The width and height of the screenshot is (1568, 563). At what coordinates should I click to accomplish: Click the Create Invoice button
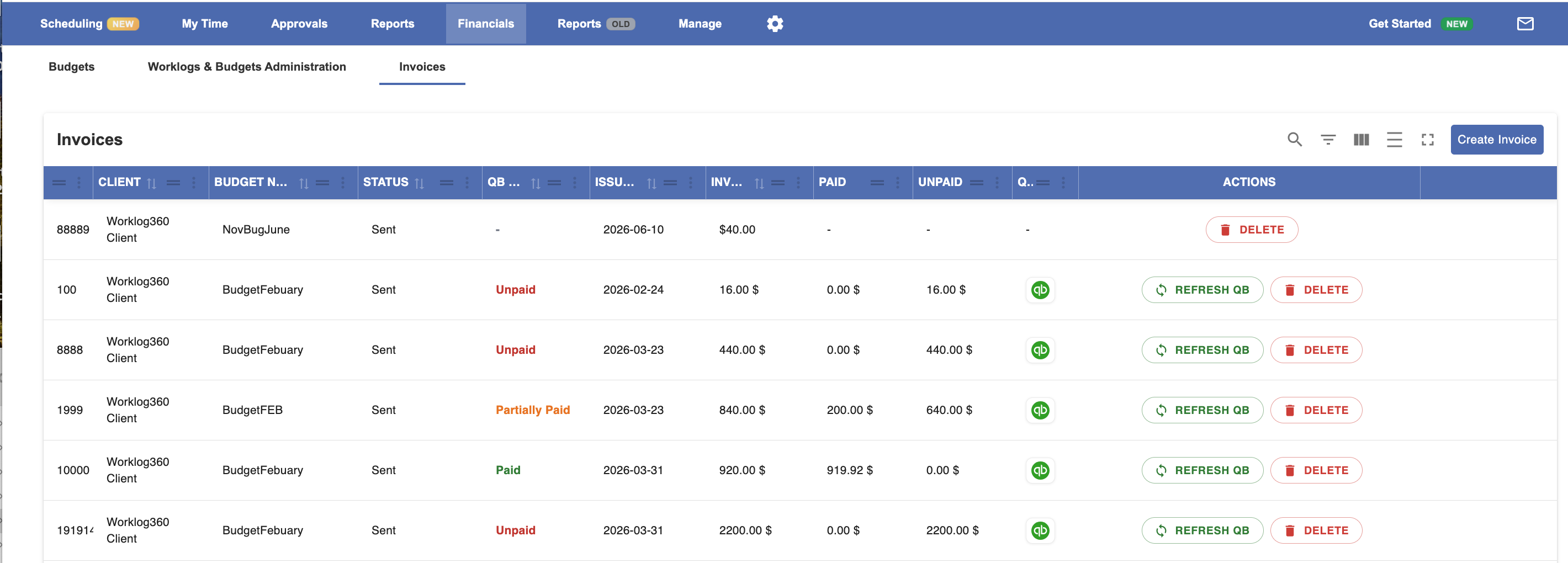coord(1496,140)
